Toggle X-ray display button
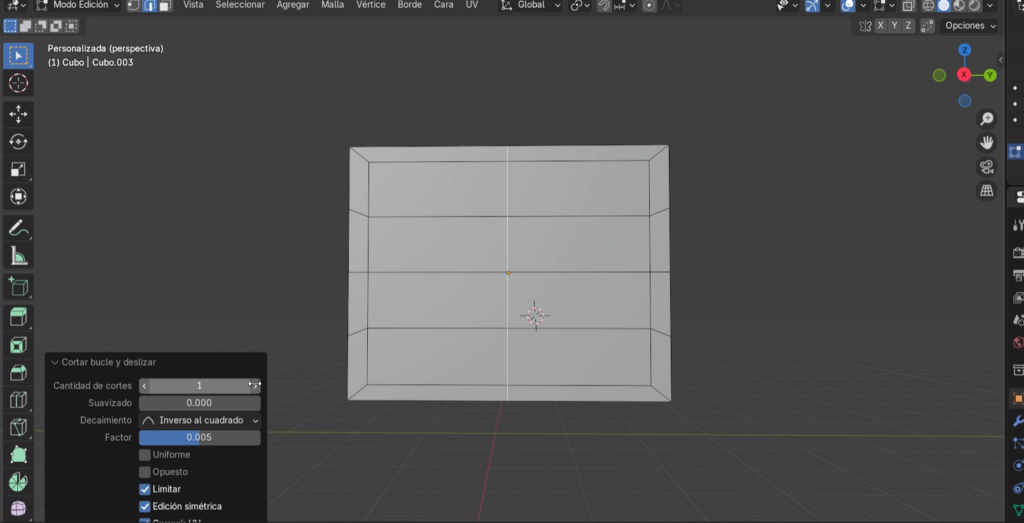Image resolution: width=1024 pixels, height=523 pixels. [x=908, y=5]
